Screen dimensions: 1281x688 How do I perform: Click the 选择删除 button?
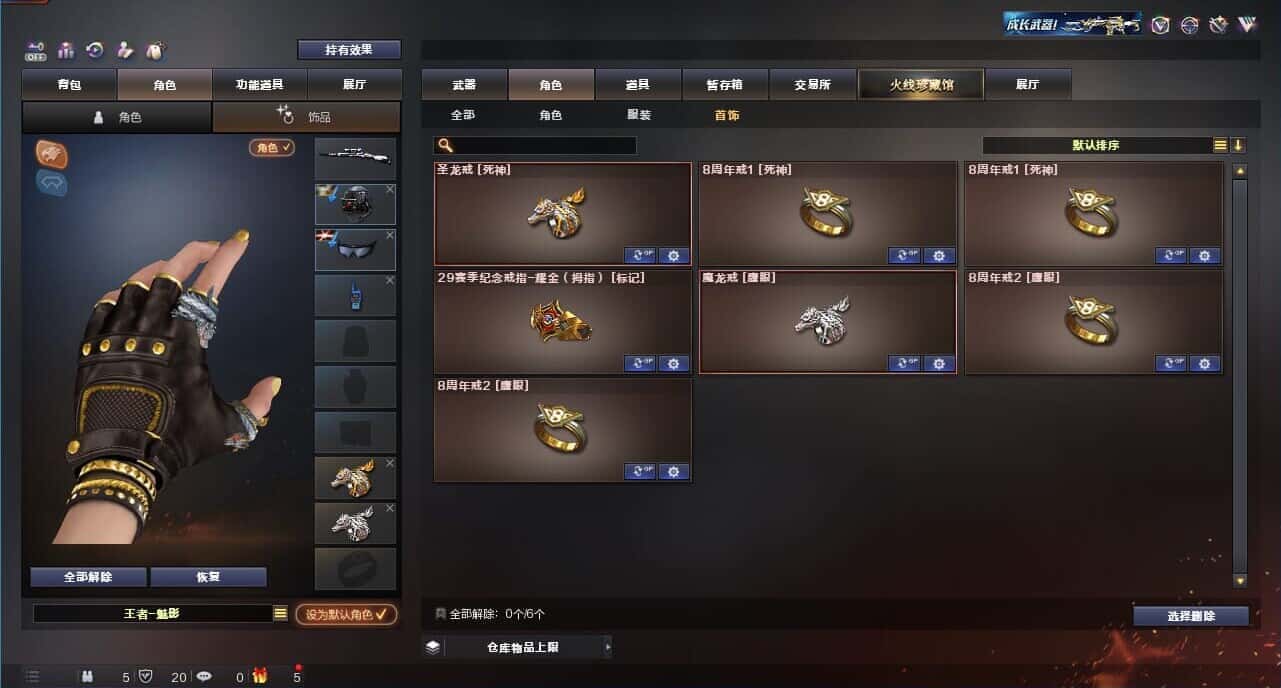[1191, 616]
